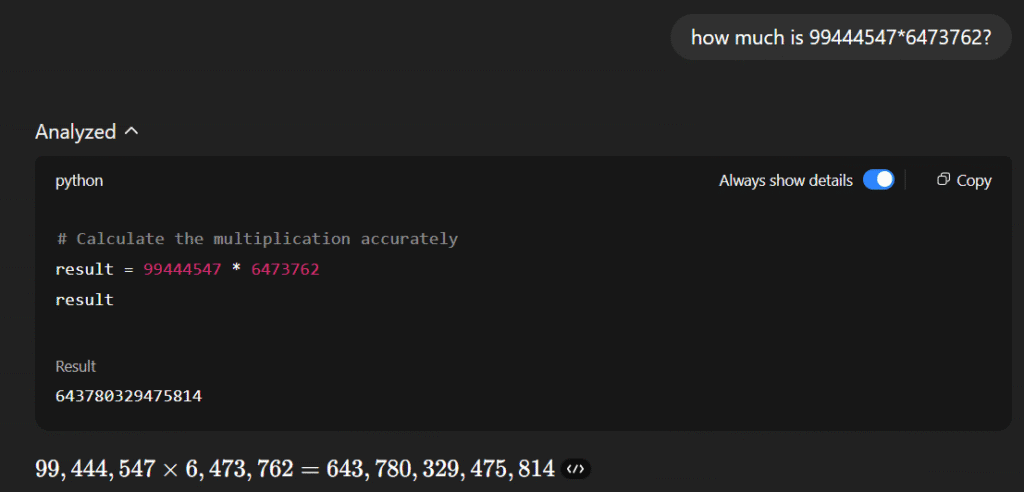Turn off the Always show details switch
Screen dimensions: 1024x492
(878, 180)
